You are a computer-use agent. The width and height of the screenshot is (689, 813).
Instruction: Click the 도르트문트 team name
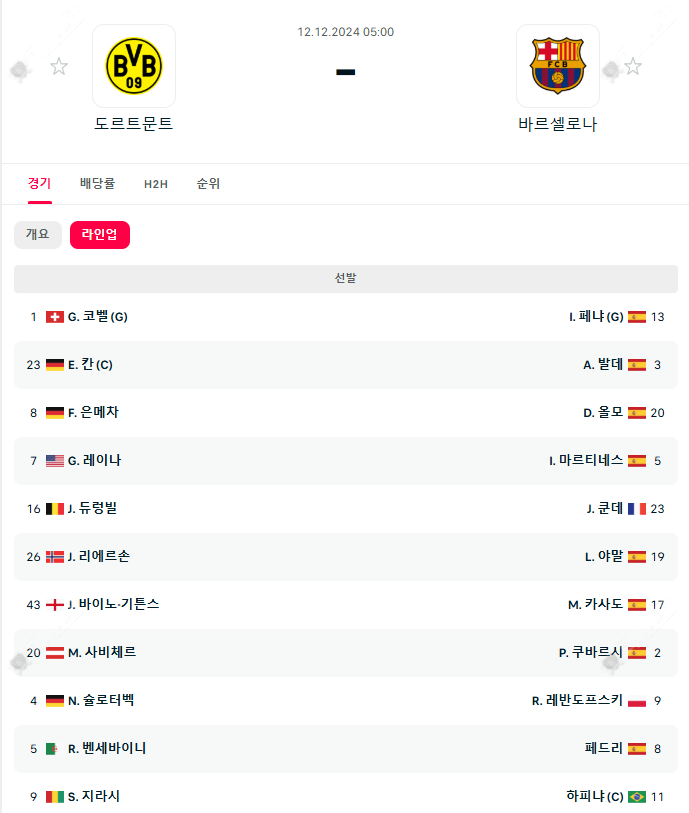[x=133, y=124]
